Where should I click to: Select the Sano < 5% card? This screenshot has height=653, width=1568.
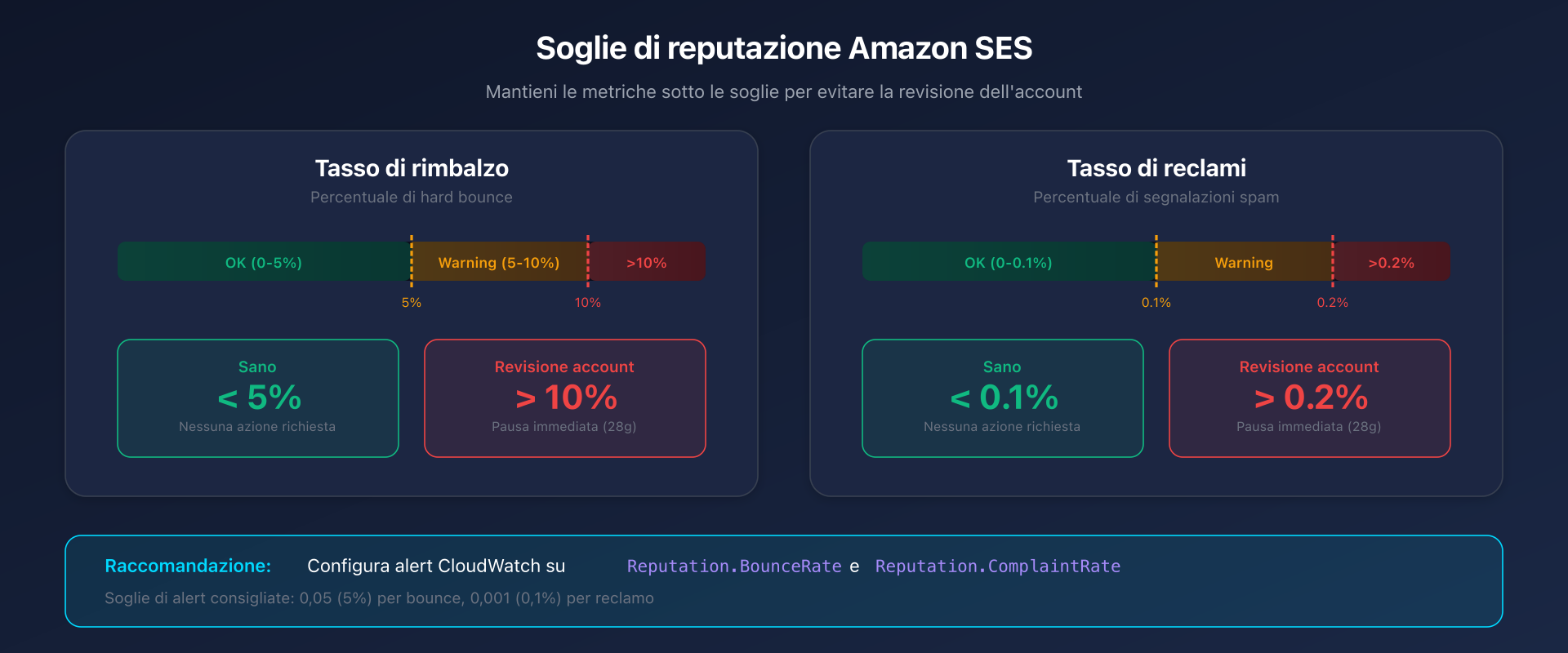pyautogui.click(x=258, y=398)
